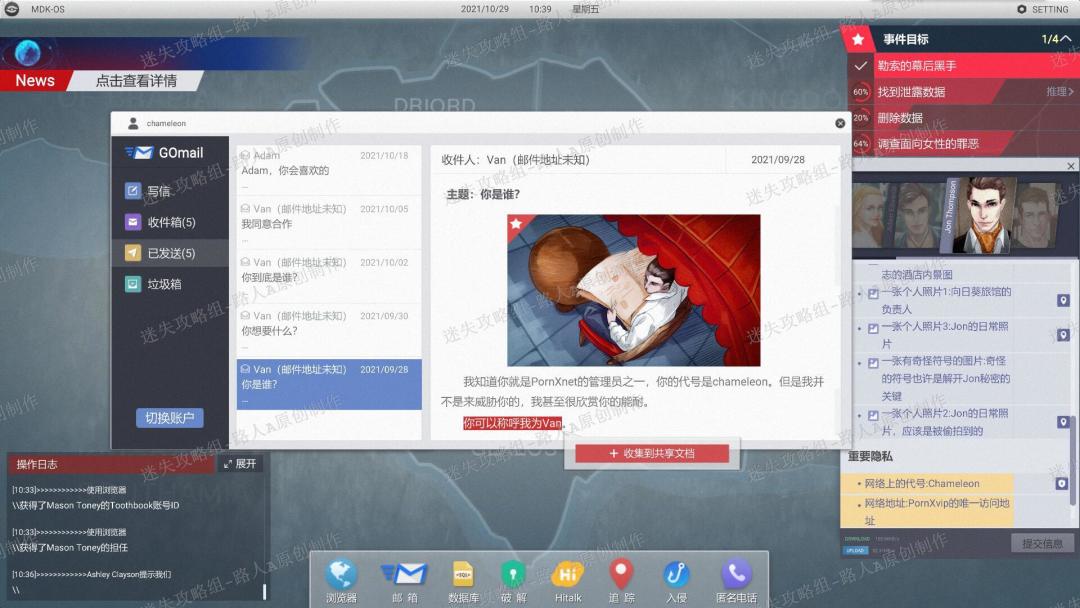This screenshot has height=608, width=1080.
Task: Open Van email 我同意合作
Action: click(329, 223)
